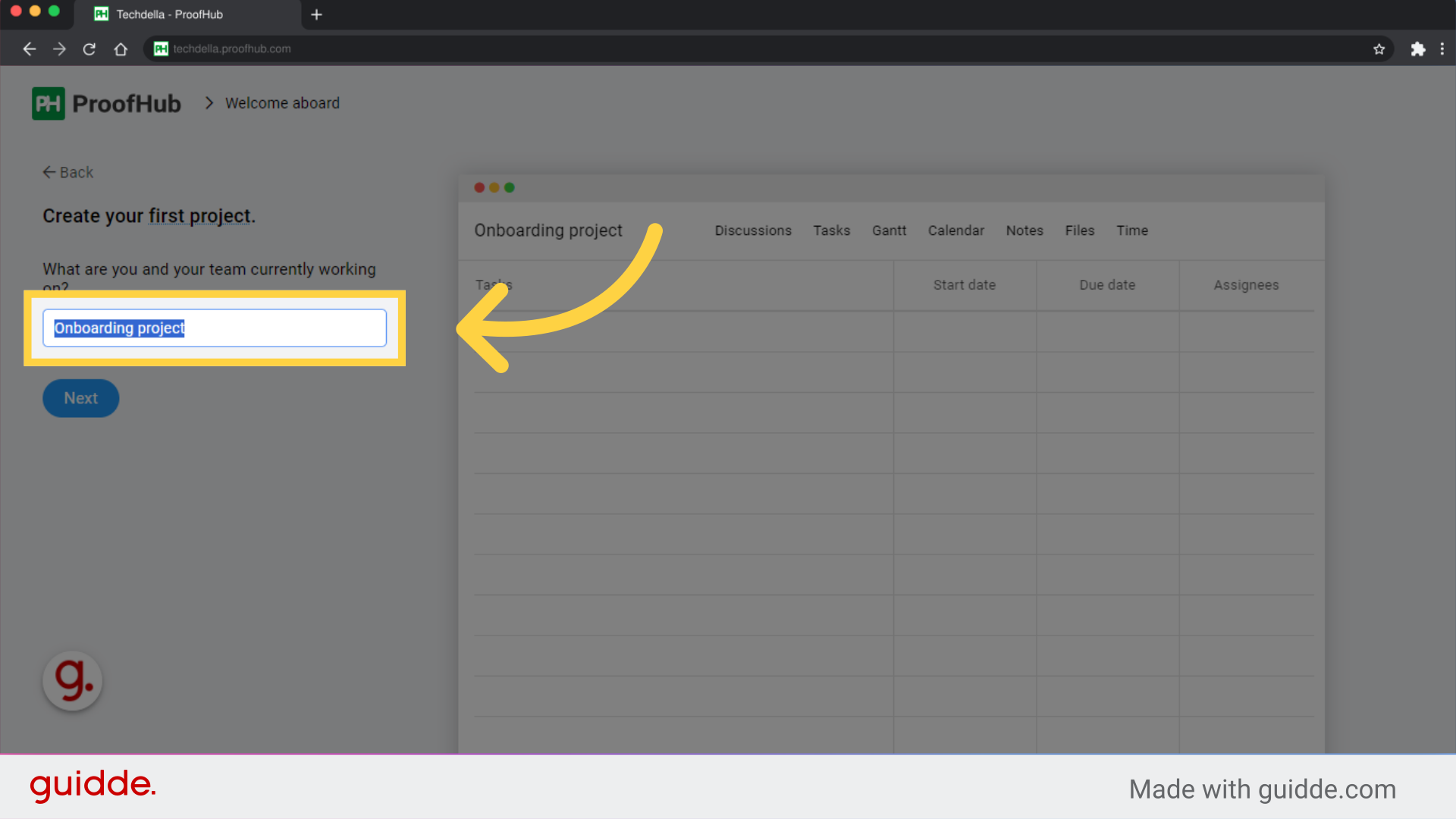Click the yellow minimize dot on mockup window
This screenshot has width=1456, height=819.
(x=494, y=187)
